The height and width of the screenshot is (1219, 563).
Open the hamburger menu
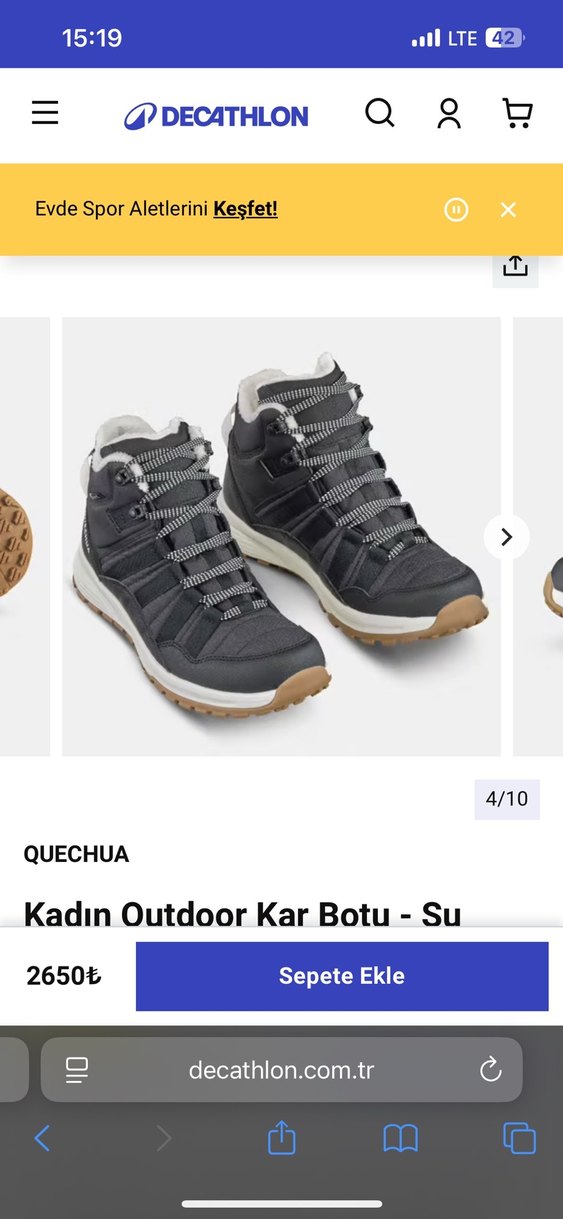click(x=45, y=113)
